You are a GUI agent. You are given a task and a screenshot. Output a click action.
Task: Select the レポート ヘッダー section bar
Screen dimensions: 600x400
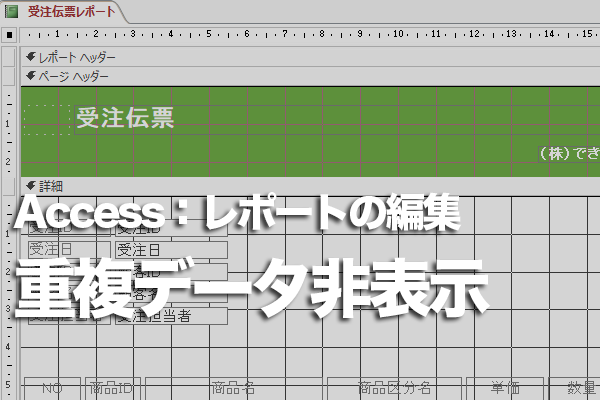pos(310,57)
